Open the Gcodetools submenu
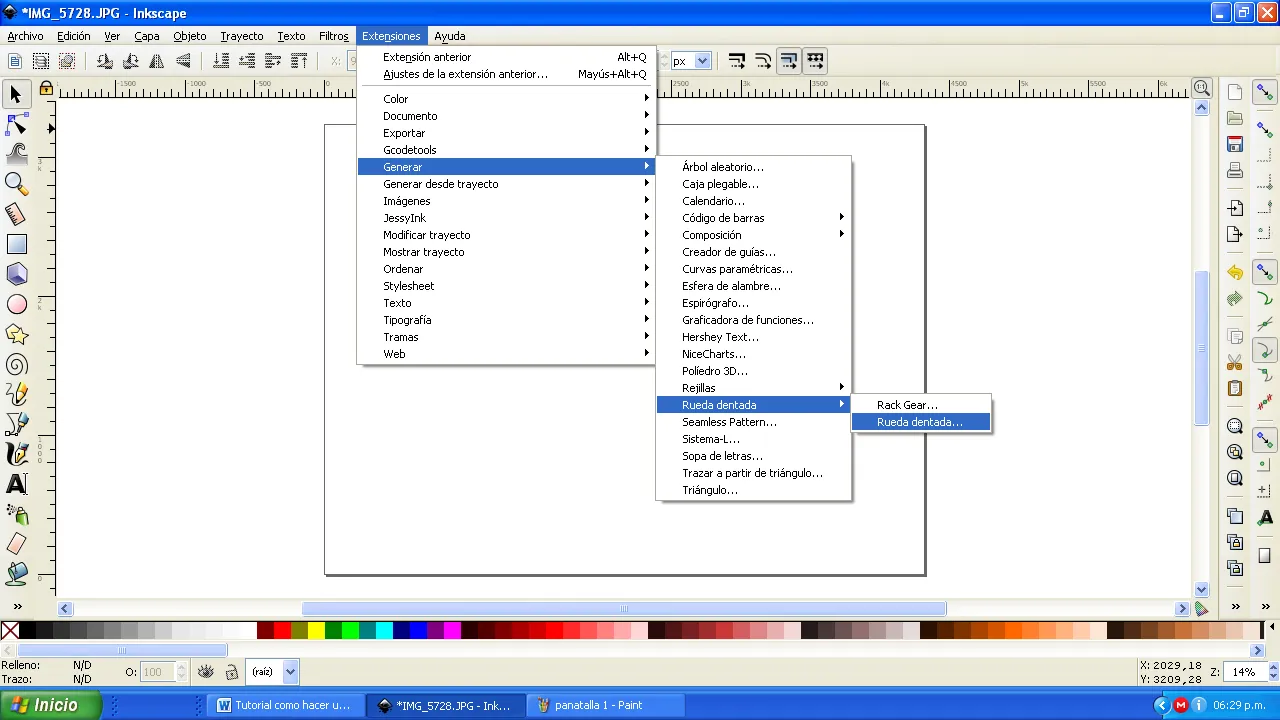Screen dimensions: 1280x720 [506, 150]
